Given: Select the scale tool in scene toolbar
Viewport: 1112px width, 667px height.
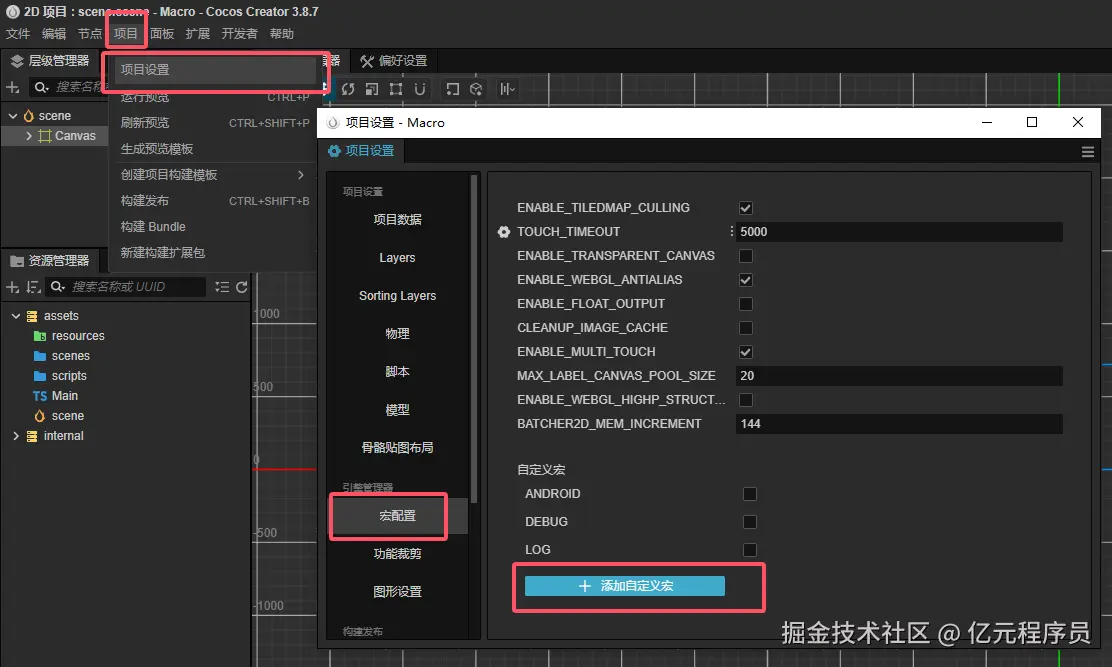Looking at the screenshot, I should 372,89.
